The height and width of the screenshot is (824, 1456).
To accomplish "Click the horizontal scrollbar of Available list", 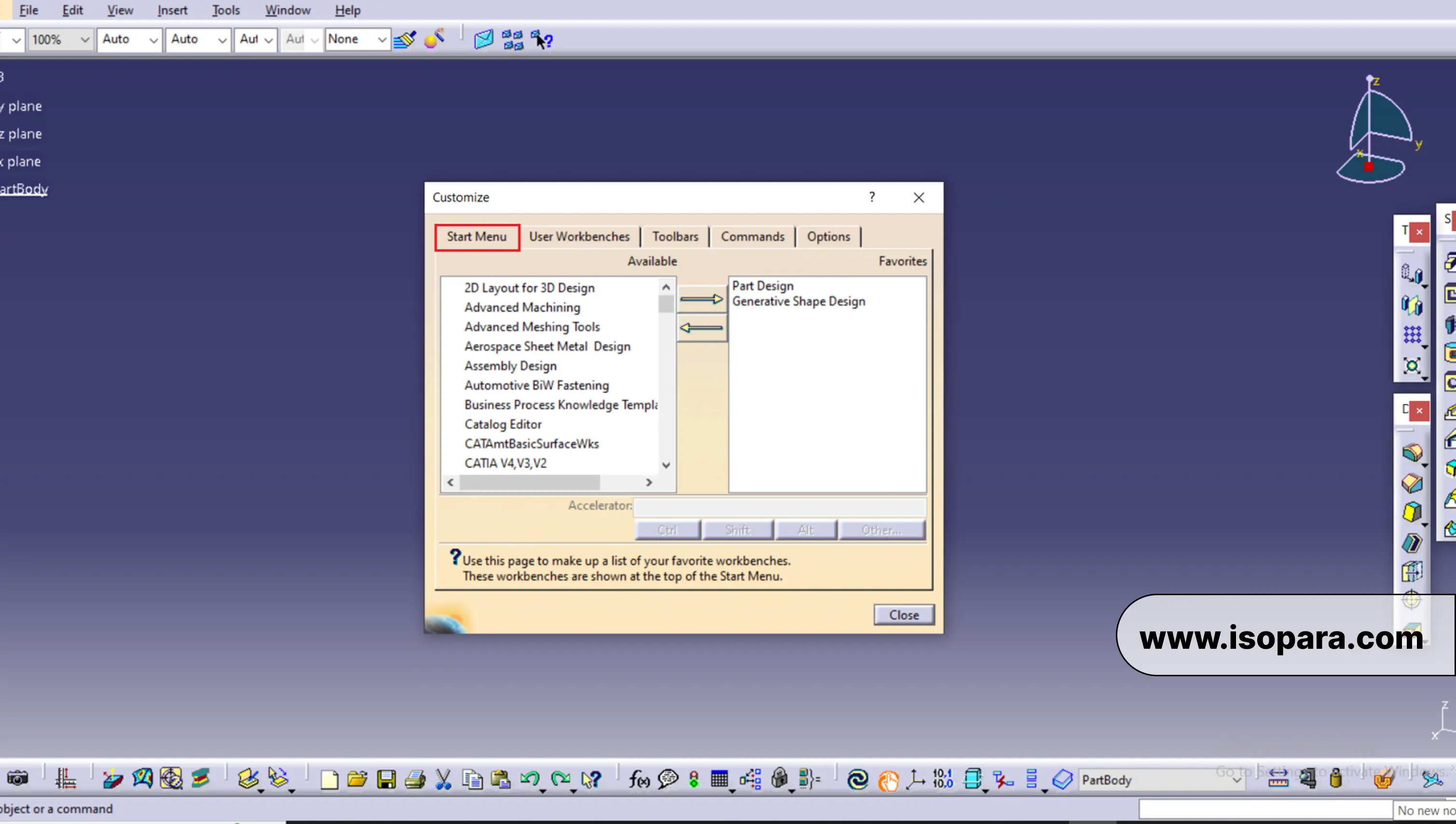I will point(529,482).
